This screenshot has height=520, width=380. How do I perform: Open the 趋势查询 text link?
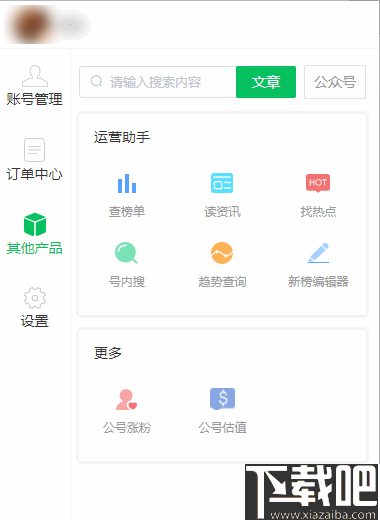pos(222,282)
